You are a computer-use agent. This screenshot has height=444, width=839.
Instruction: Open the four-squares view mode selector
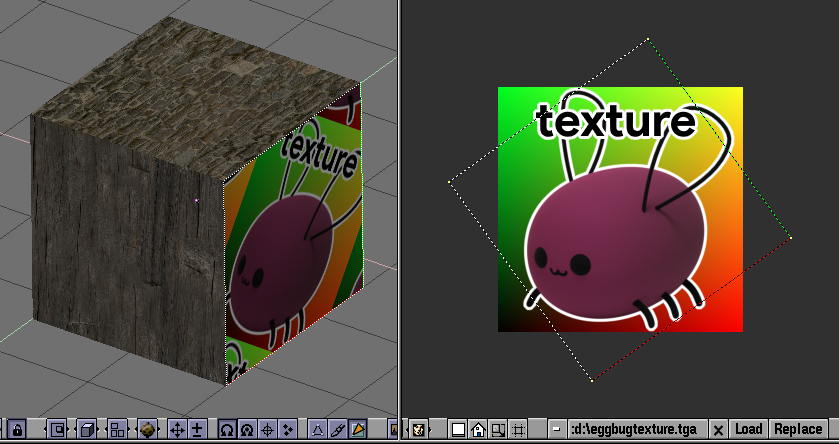(117, 429)
